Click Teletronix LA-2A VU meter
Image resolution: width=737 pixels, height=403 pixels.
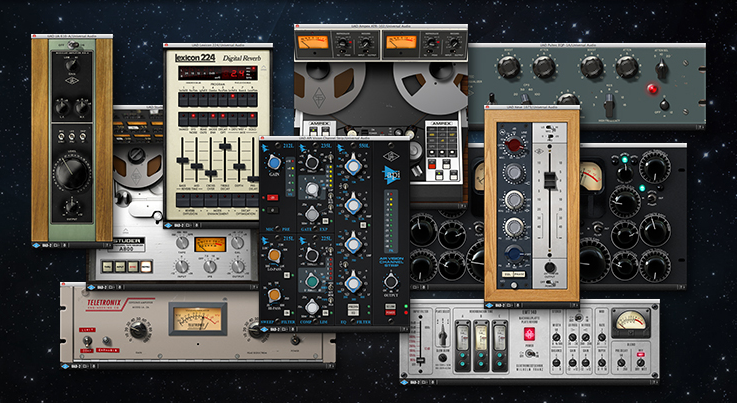pyautogui.click(x=198, y=319)
